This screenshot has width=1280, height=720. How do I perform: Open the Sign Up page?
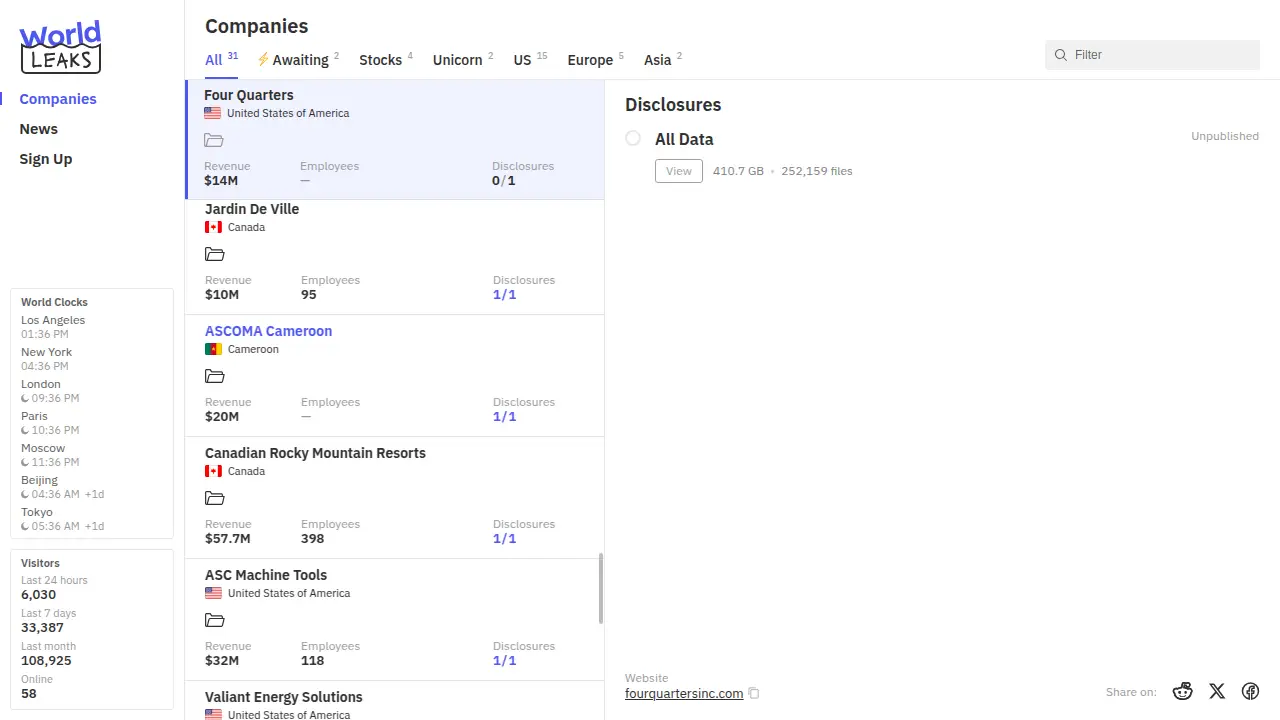tap(46, 159)
